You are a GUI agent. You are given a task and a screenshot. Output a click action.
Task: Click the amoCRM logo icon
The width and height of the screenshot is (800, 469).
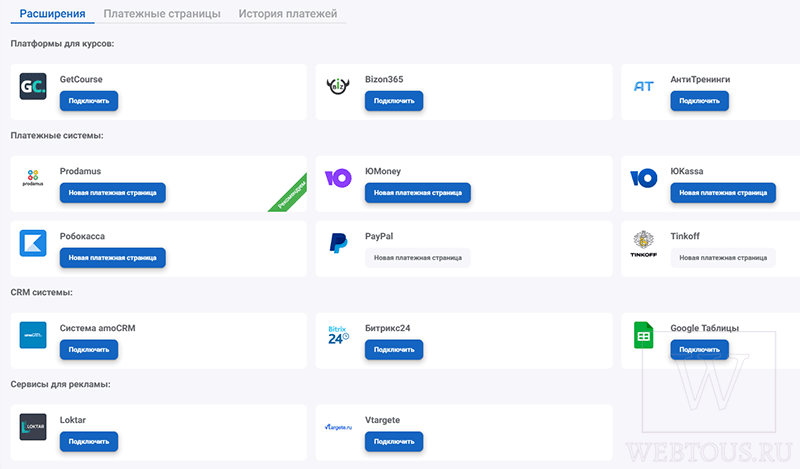click(x=33, y=335)
